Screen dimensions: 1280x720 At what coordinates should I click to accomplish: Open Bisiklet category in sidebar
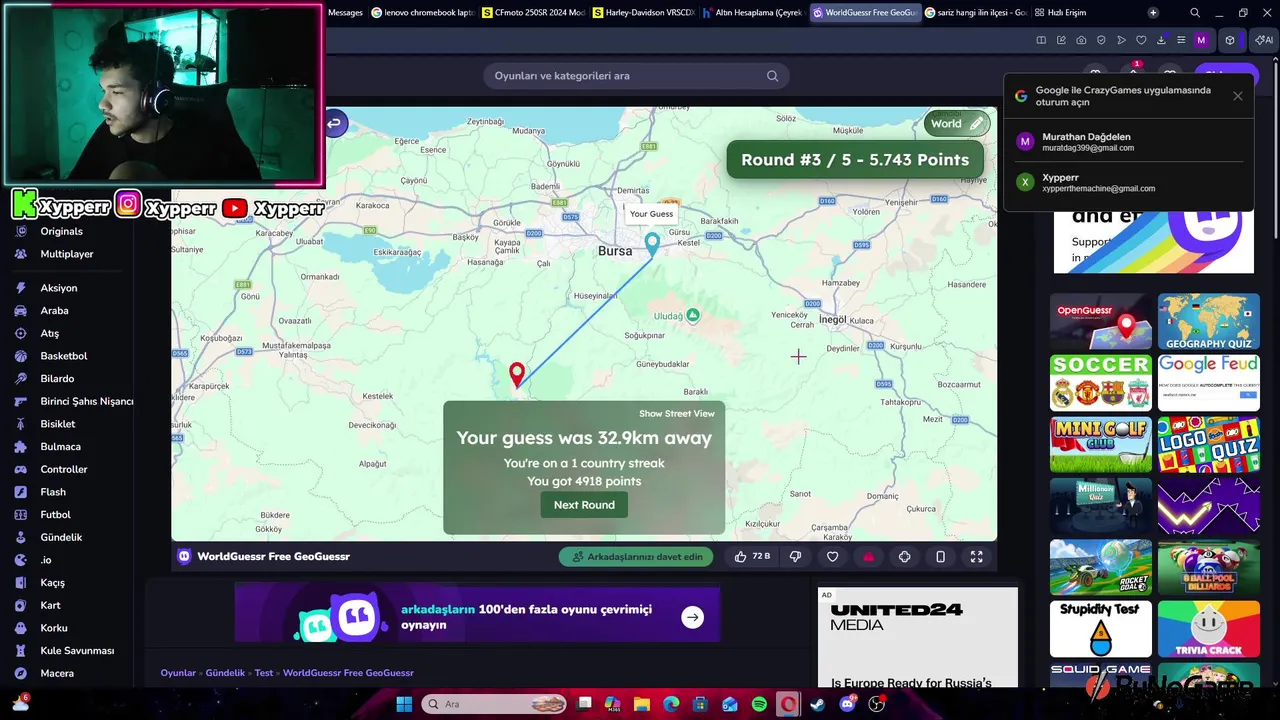58,424
